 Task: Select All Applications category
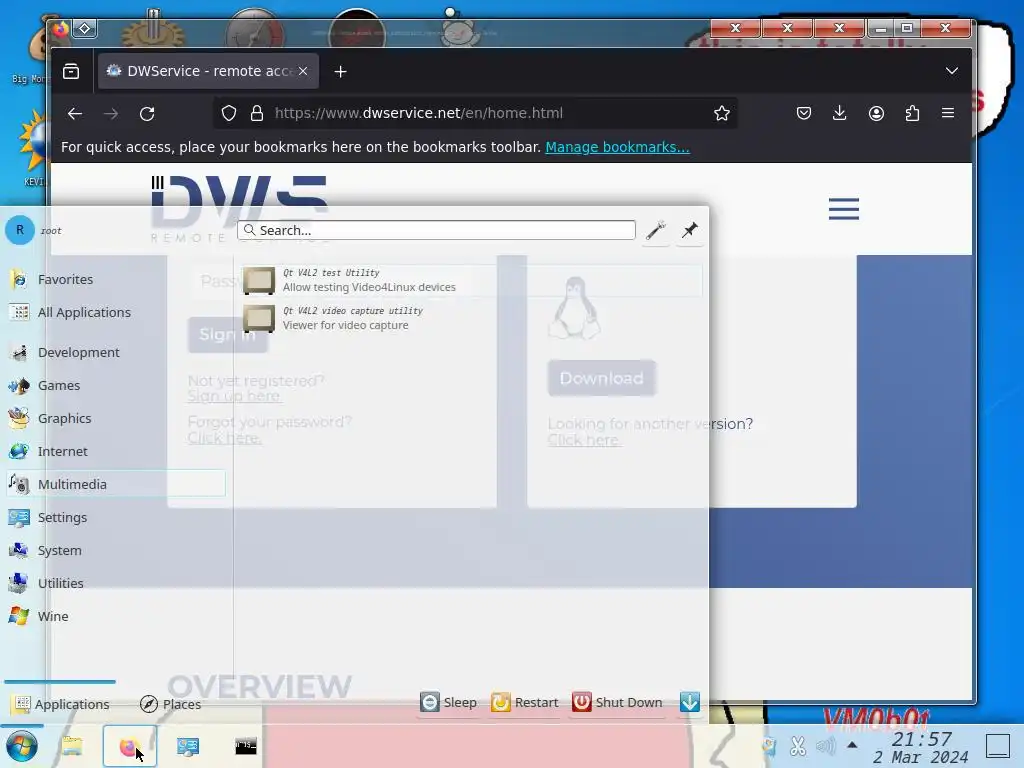tap(115, 312)
